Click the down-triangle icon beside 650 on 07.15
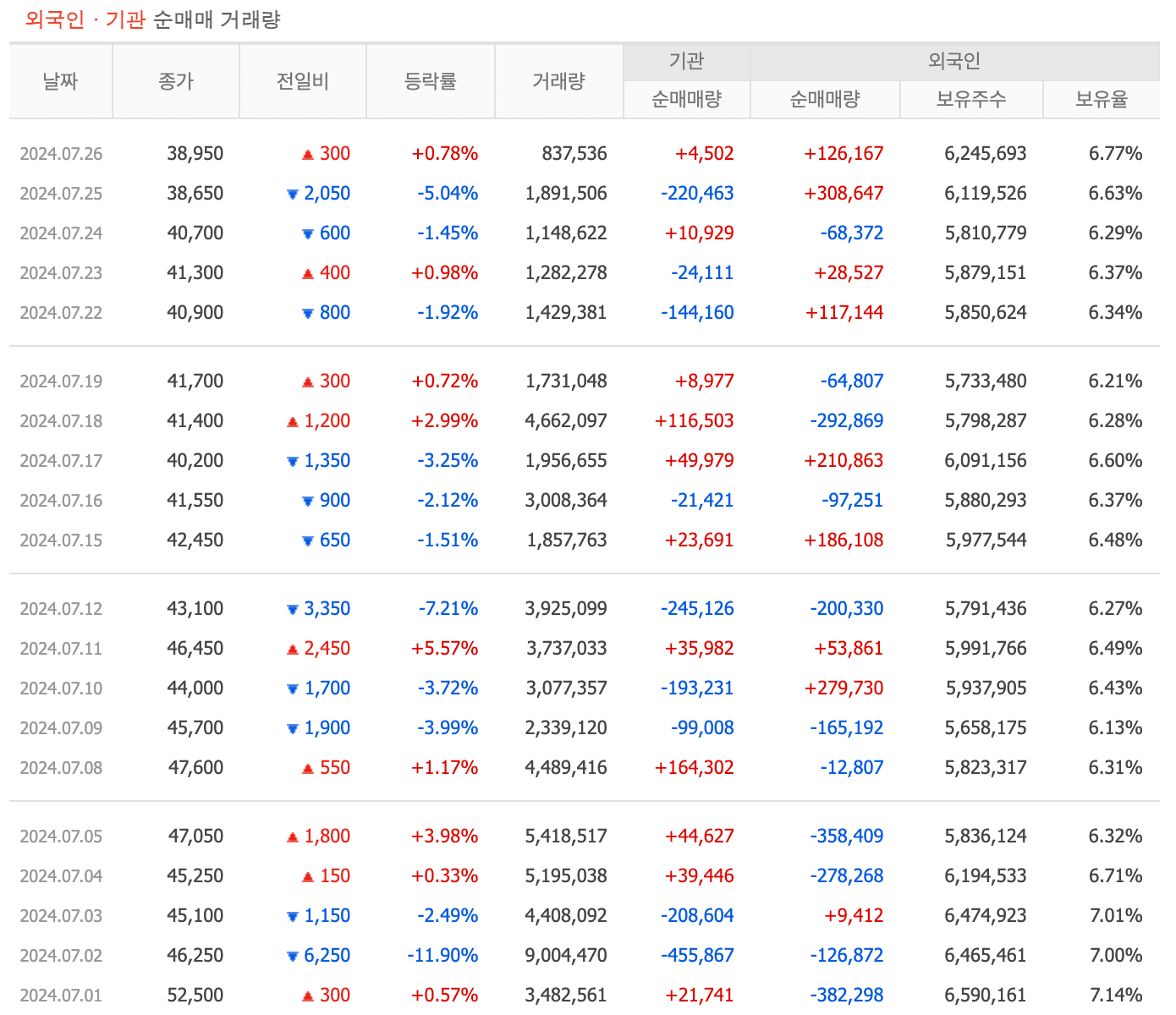1176x1015 pixels. point(306,540)
